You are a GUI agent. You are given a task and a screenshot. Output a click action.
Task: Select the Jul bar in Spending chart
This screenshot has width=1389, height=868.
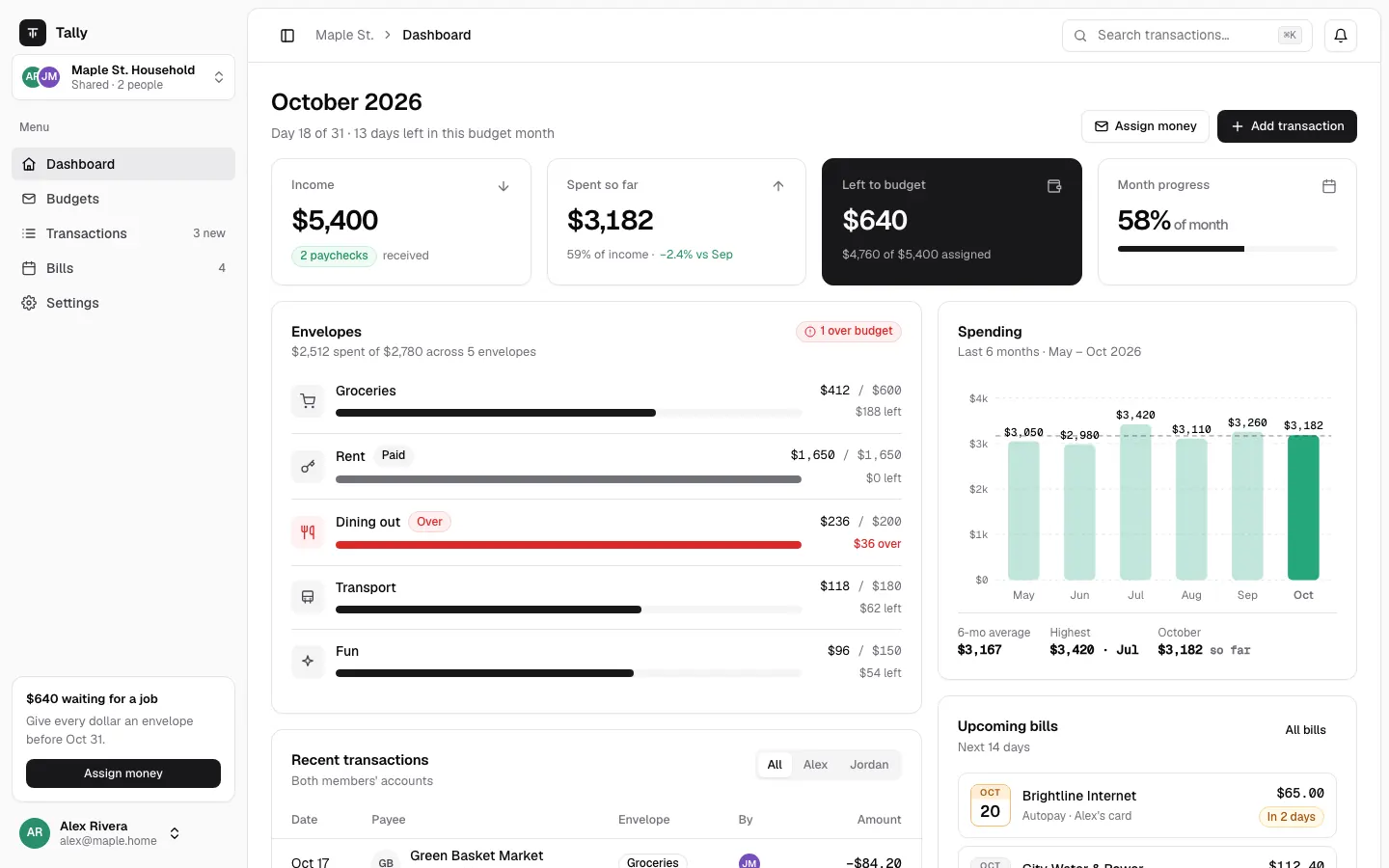click(1135, 502)
